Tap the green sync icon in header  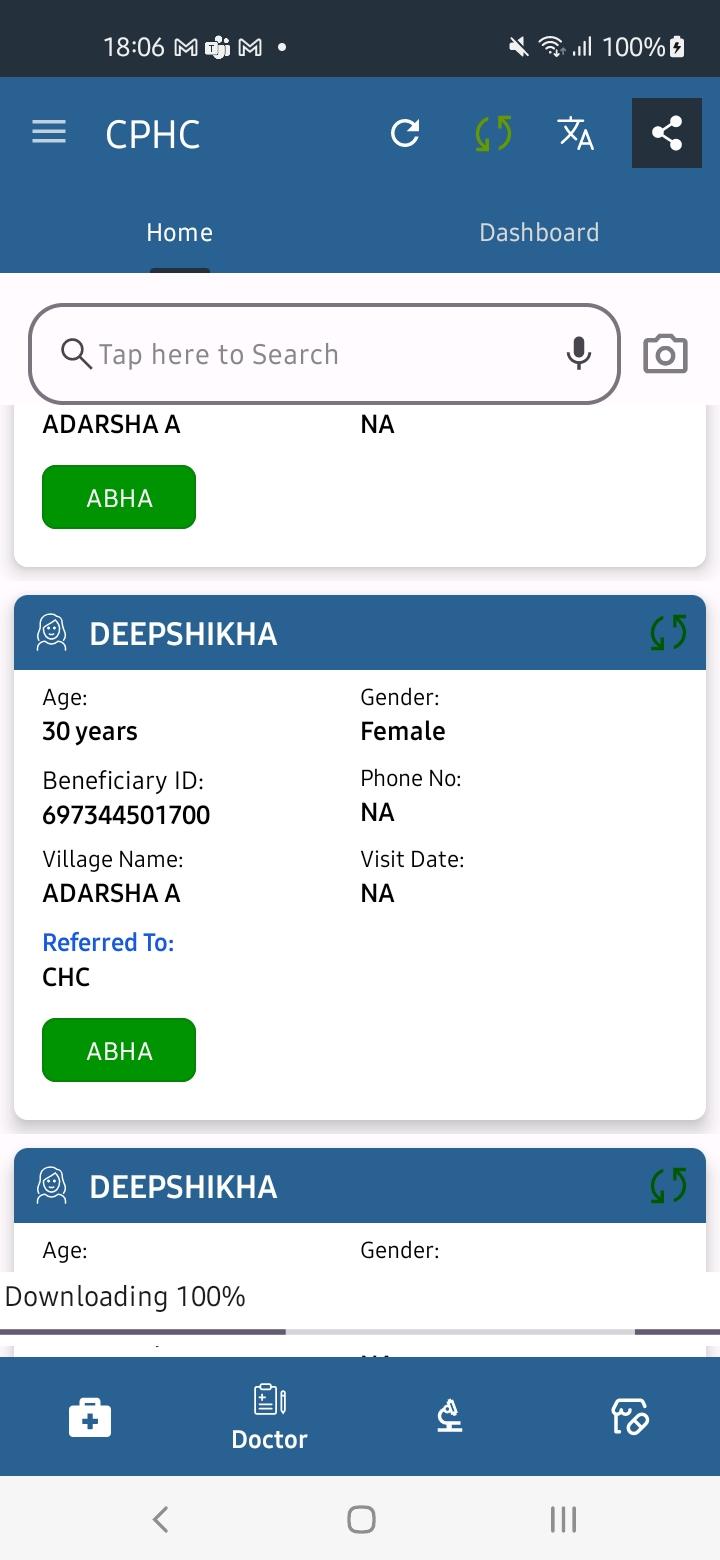pos(492,133)
